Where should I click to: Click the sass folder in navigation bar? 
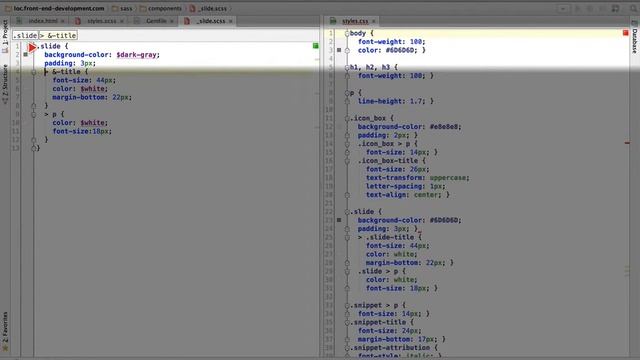point(122,8)
